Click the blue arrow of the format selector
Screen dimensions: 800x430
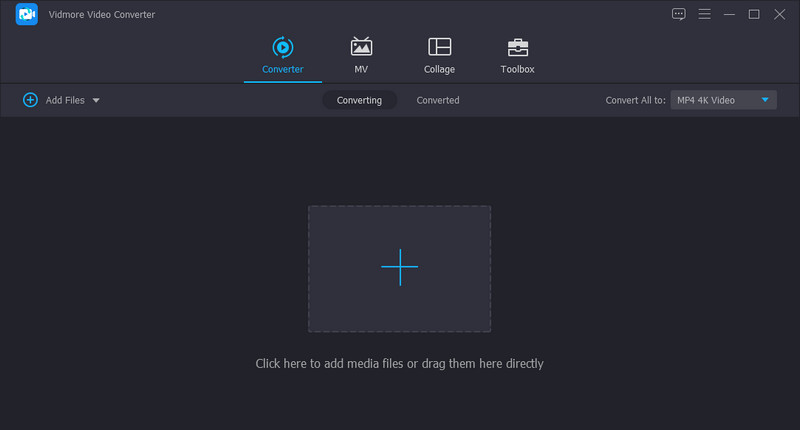pyautogui.click(x=765, y=100)
